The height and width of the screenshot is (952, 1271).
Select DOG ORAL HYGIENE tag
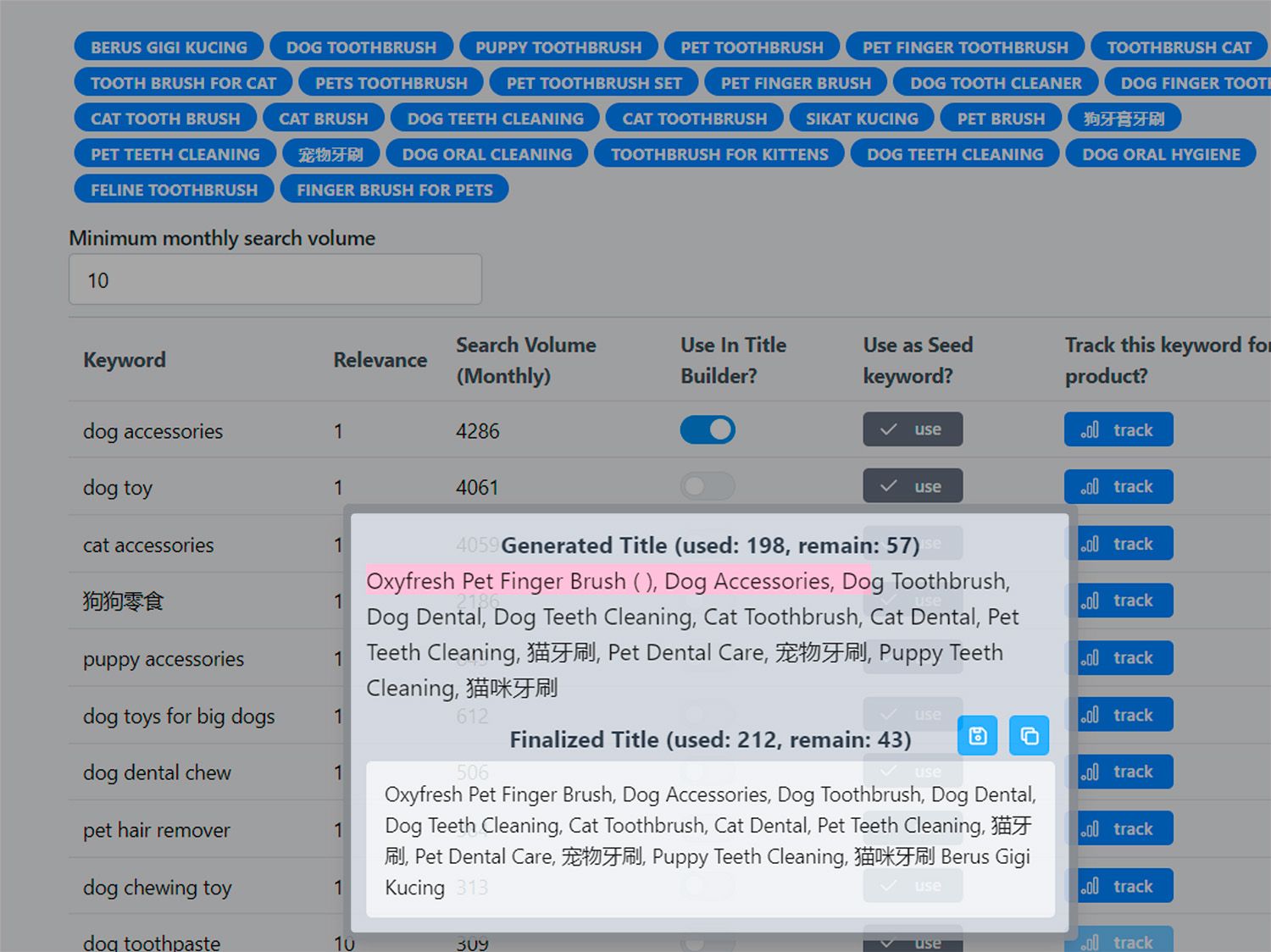pos(1161,154)
